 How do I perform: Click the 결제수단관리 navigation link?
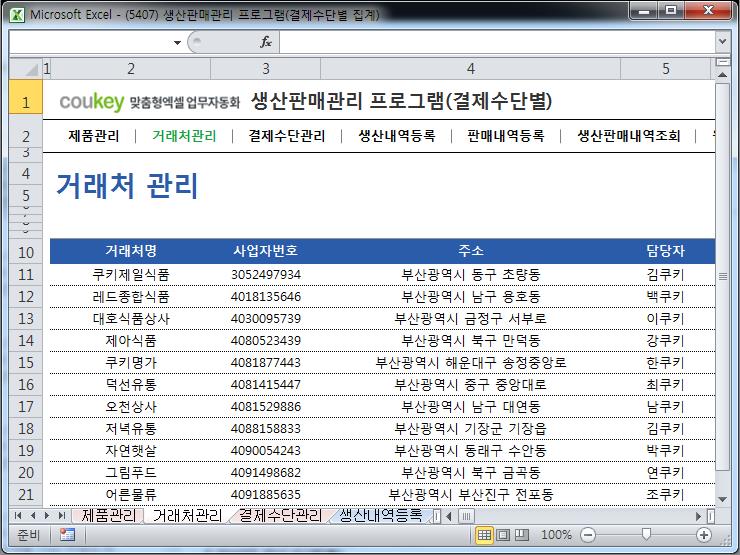287,136
